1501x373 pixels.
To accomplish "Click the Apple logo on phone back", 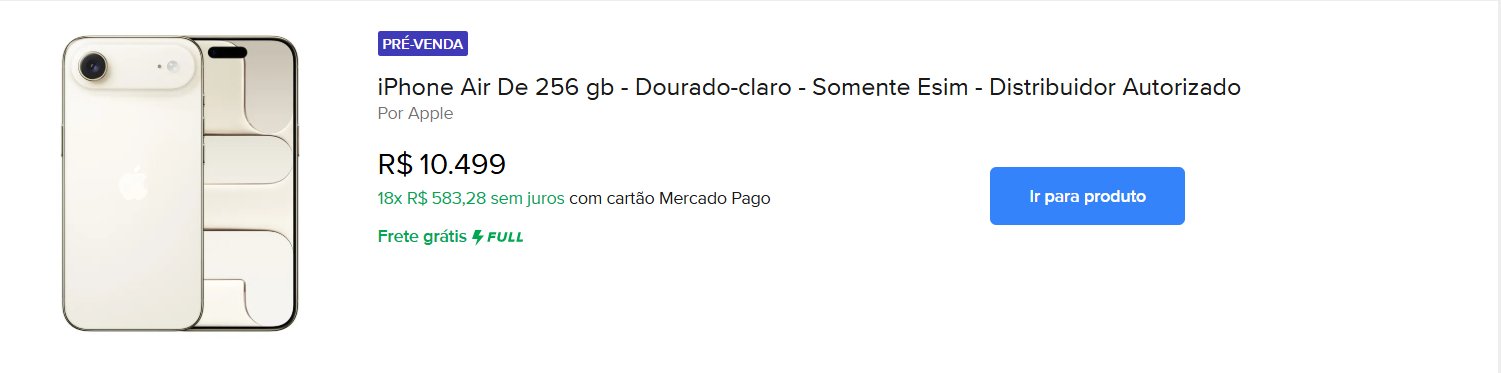I will (x=133, y=186).
